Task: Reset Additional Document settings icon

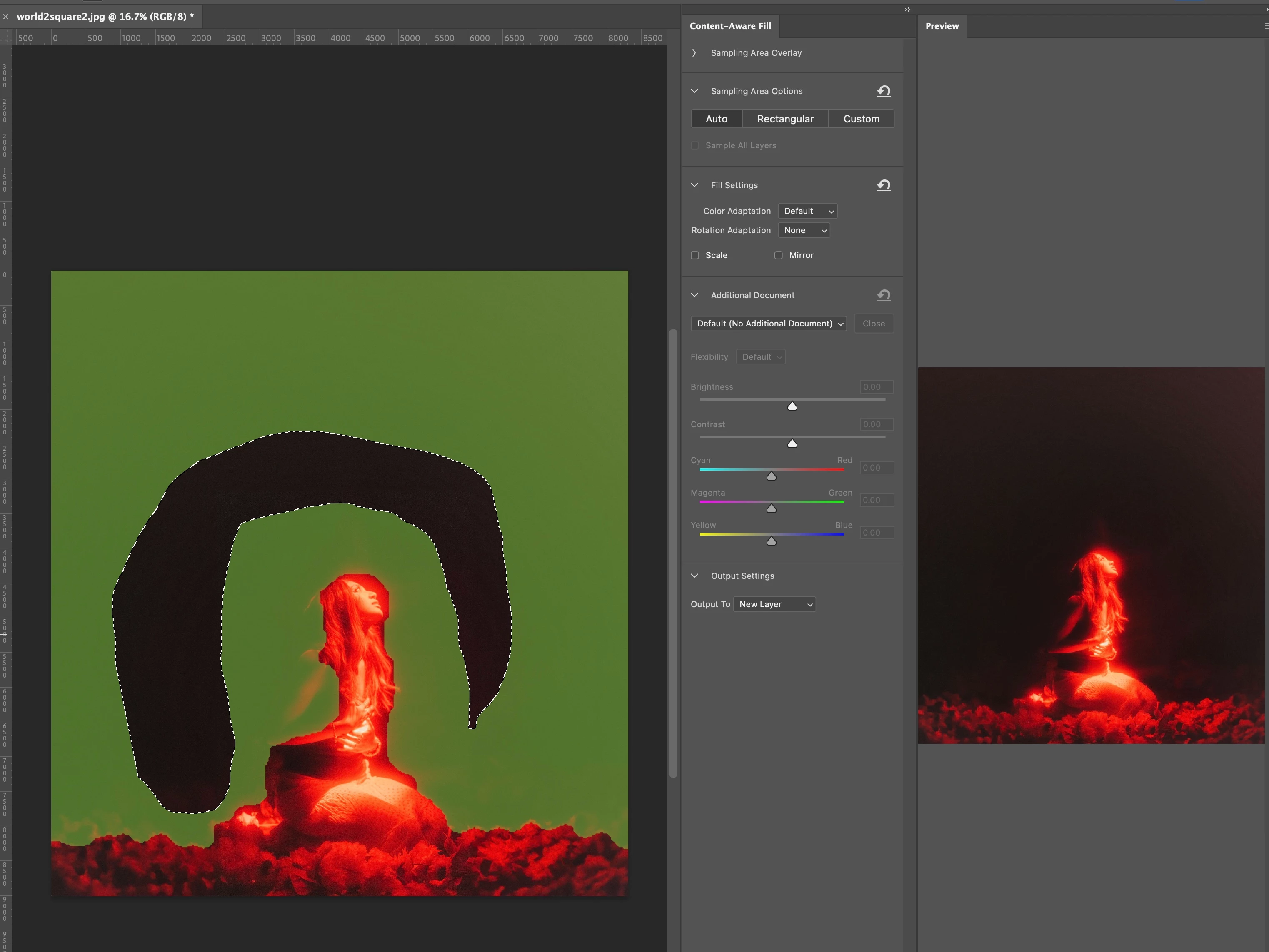Action: coord(884,295)
